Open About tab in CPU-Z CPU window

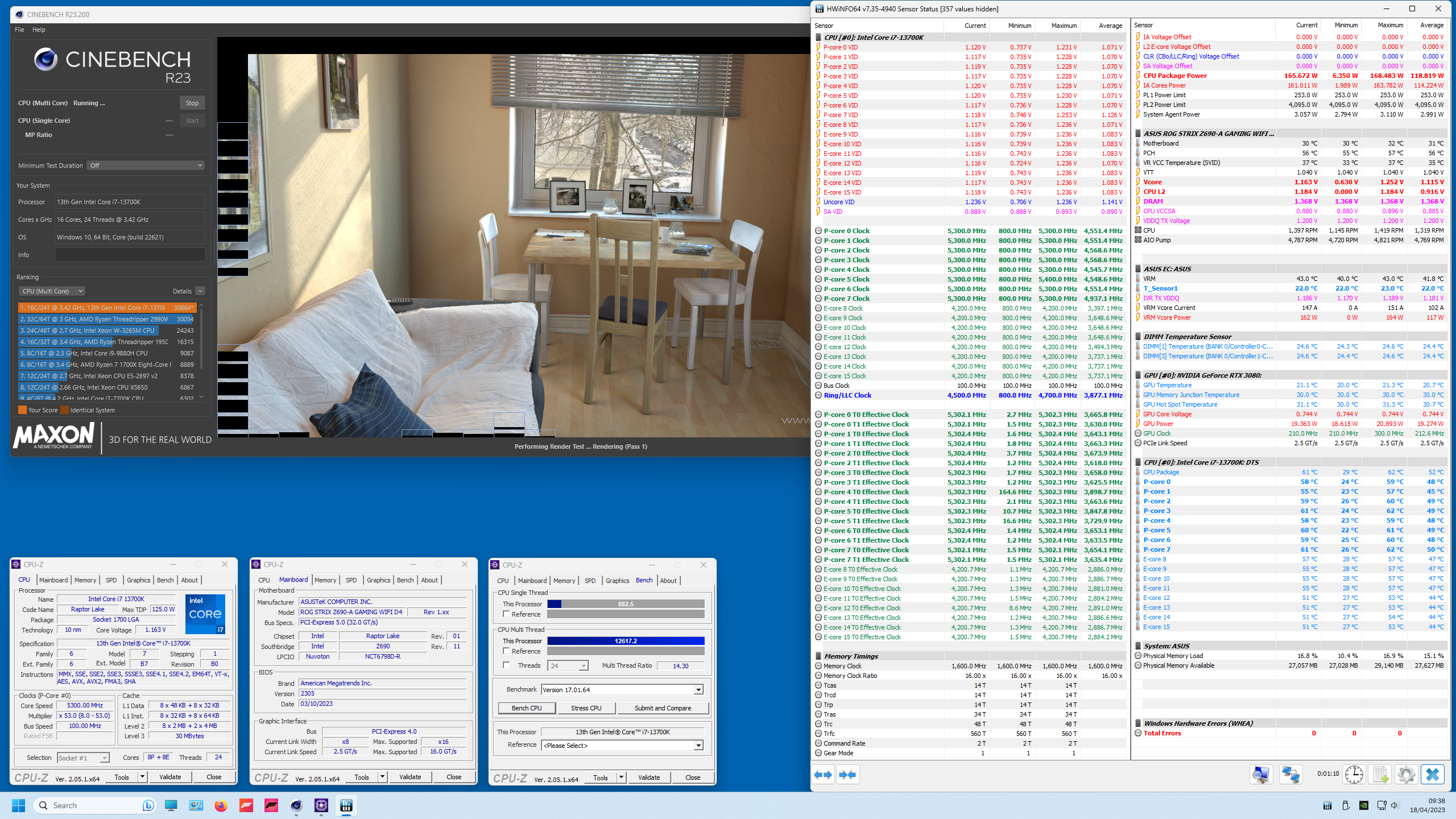189,580
